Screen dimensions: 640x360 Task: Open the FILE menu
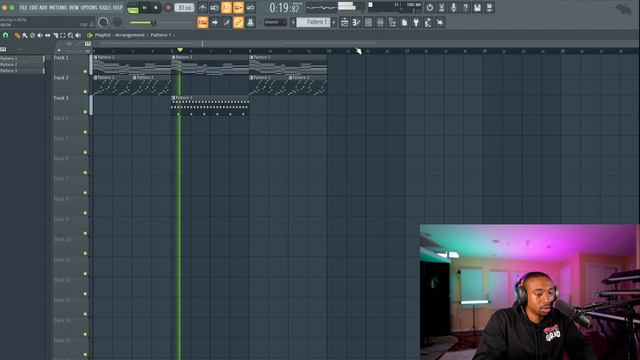click(24, 7)
